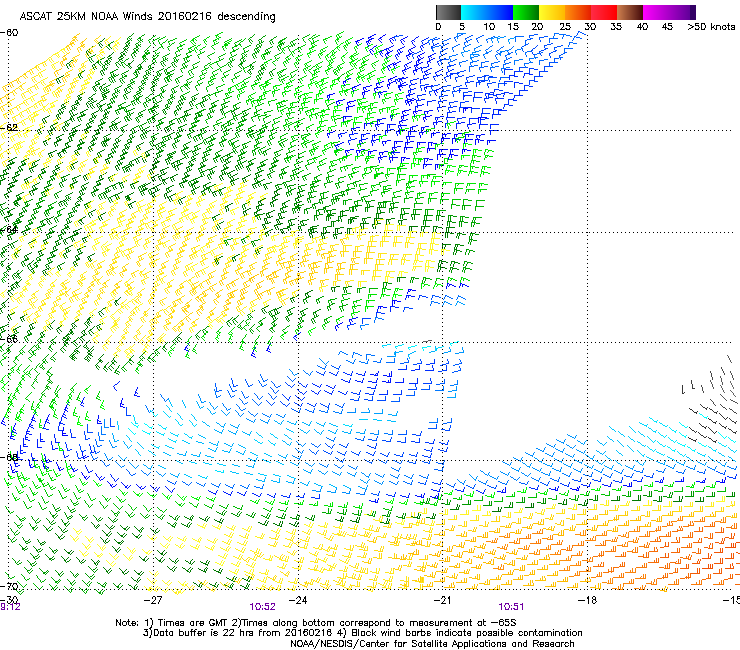Select the cyan legend color band

point(473,12)
